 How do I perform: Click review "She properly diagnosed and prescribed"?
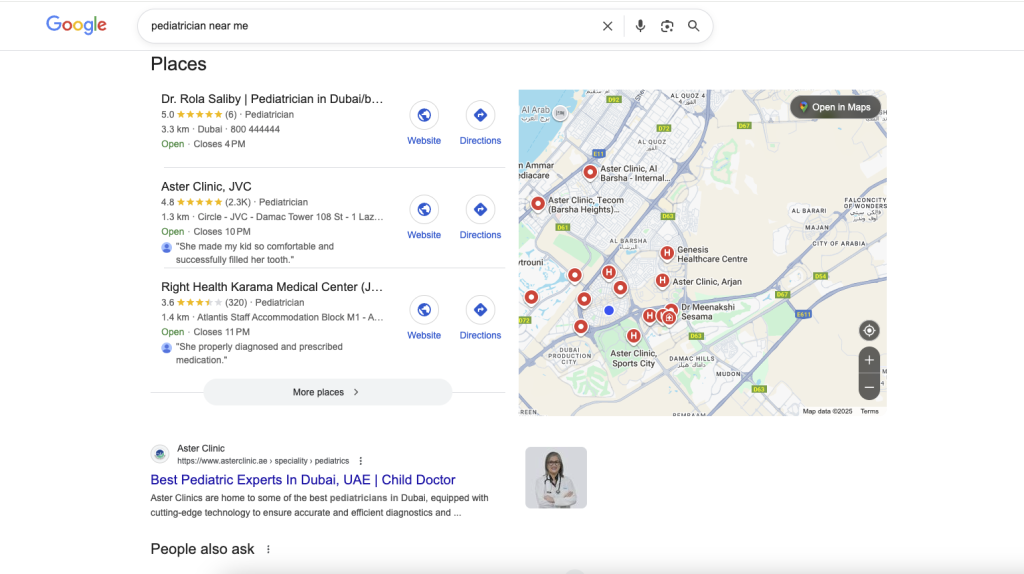coord(259,353)
